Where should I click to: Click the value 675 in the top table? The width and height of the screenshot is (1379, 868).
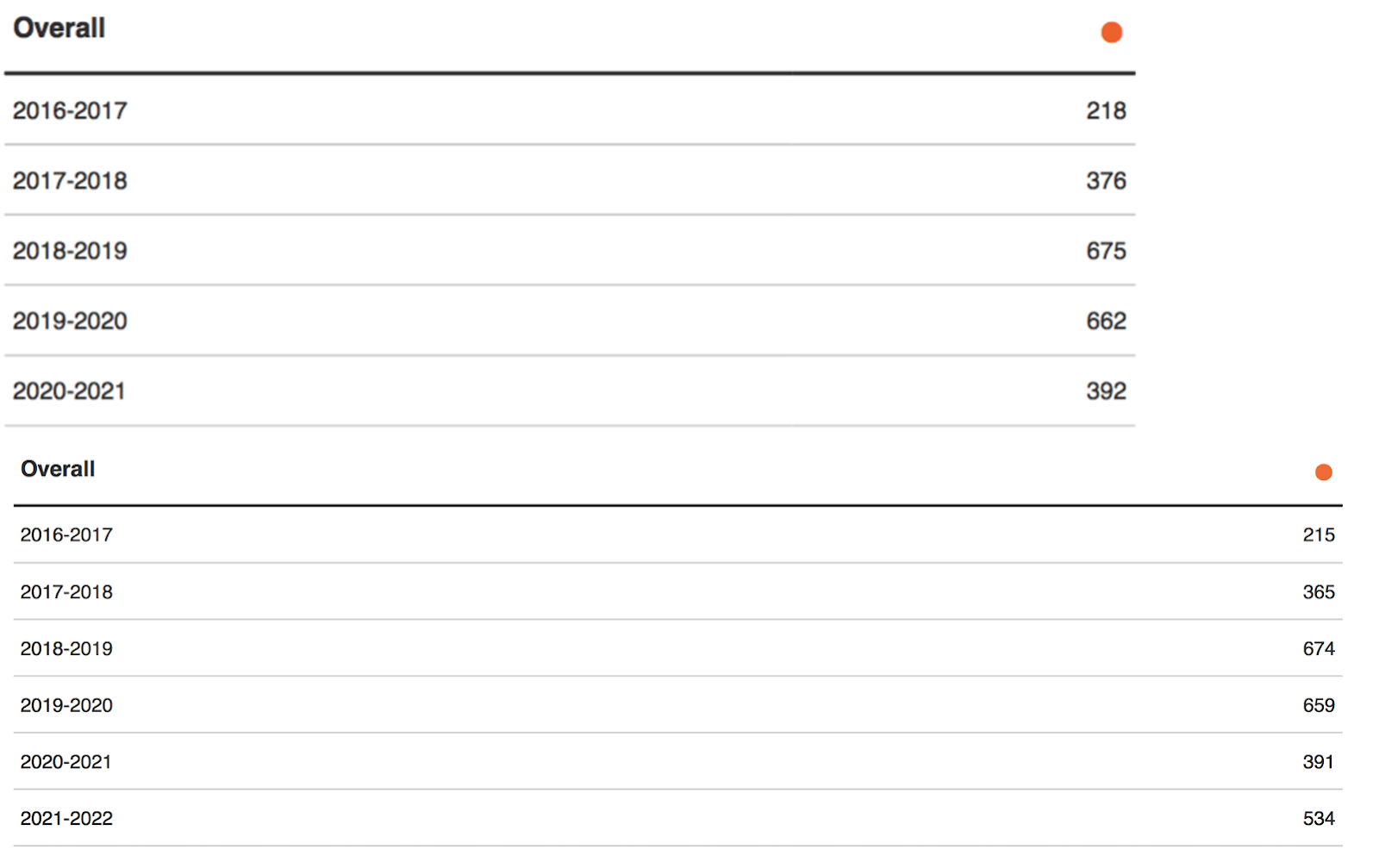click(1106, 251)
